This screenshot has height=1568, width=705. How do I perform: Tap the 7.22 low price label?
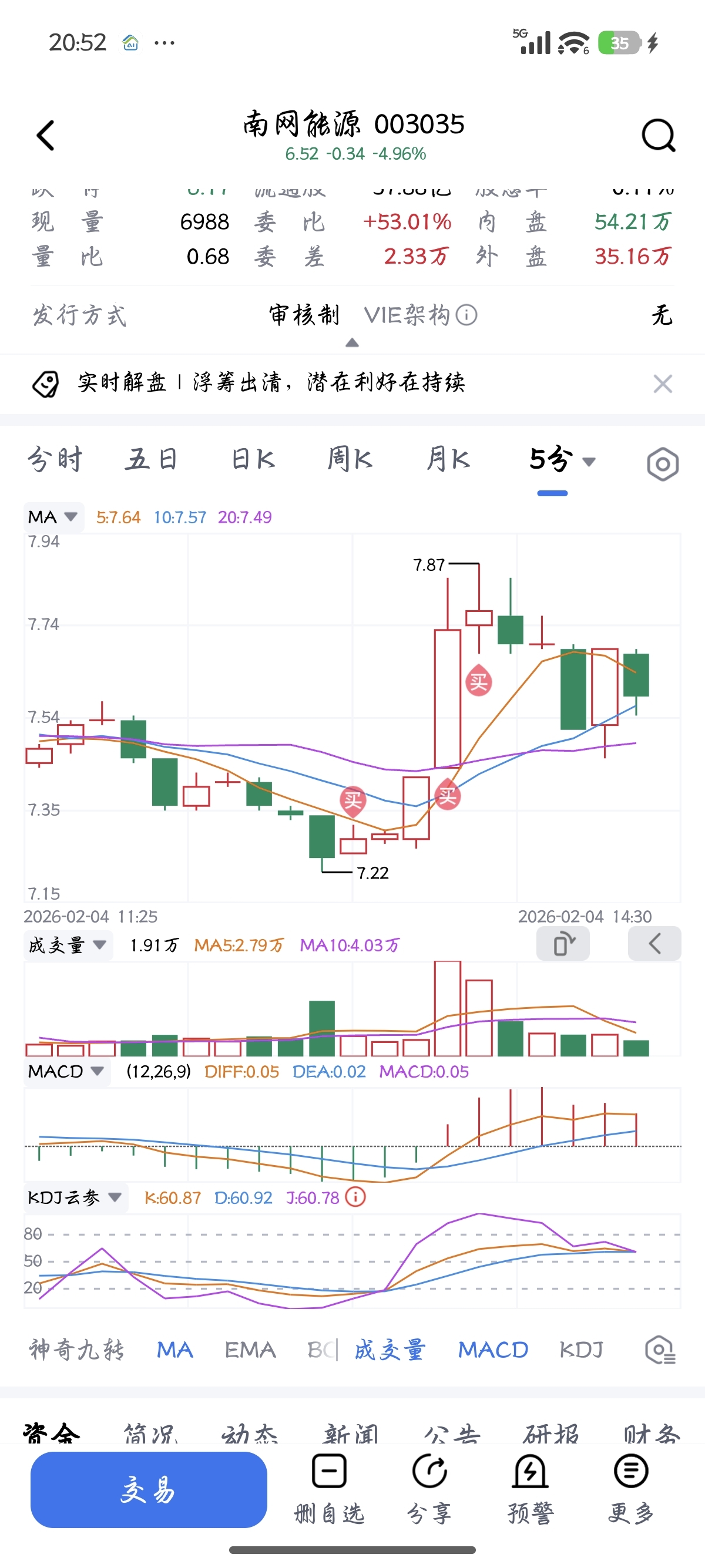click(372, 873)
